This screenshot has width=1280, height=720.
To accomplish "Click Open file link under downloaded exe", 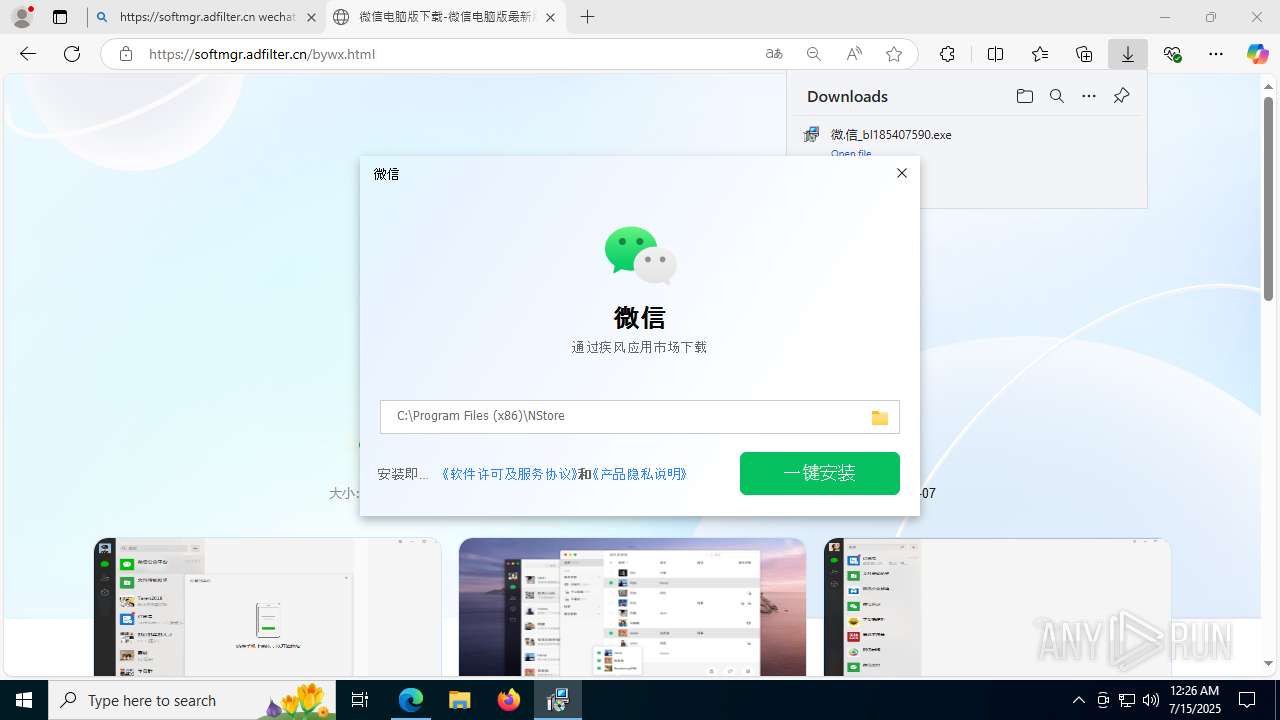I will (x=851, y=153).
